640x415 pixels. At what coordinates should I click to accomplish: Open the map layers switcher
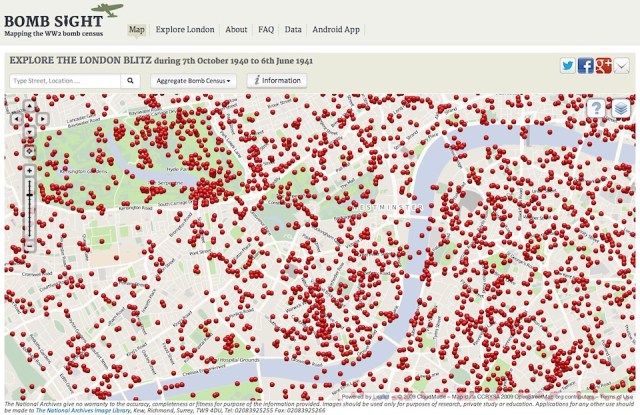621,109
